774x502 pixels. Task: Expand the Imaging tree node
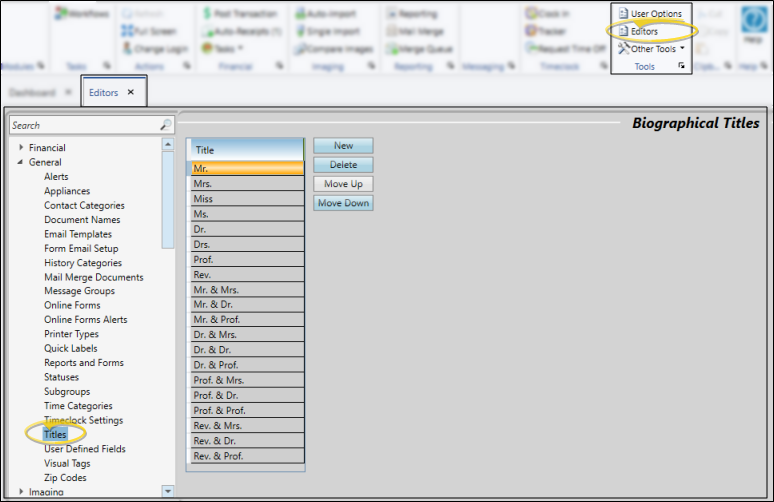21,492
